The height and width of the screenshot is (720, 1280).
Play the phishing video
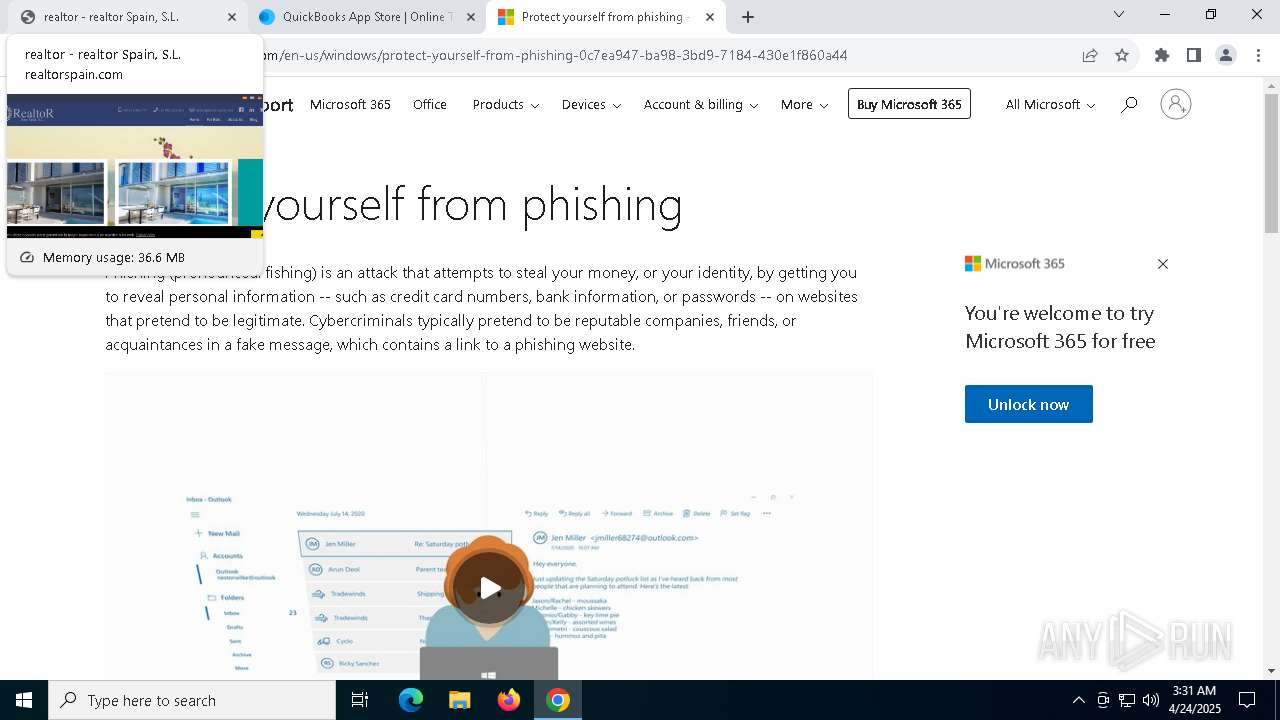[489, 588]
